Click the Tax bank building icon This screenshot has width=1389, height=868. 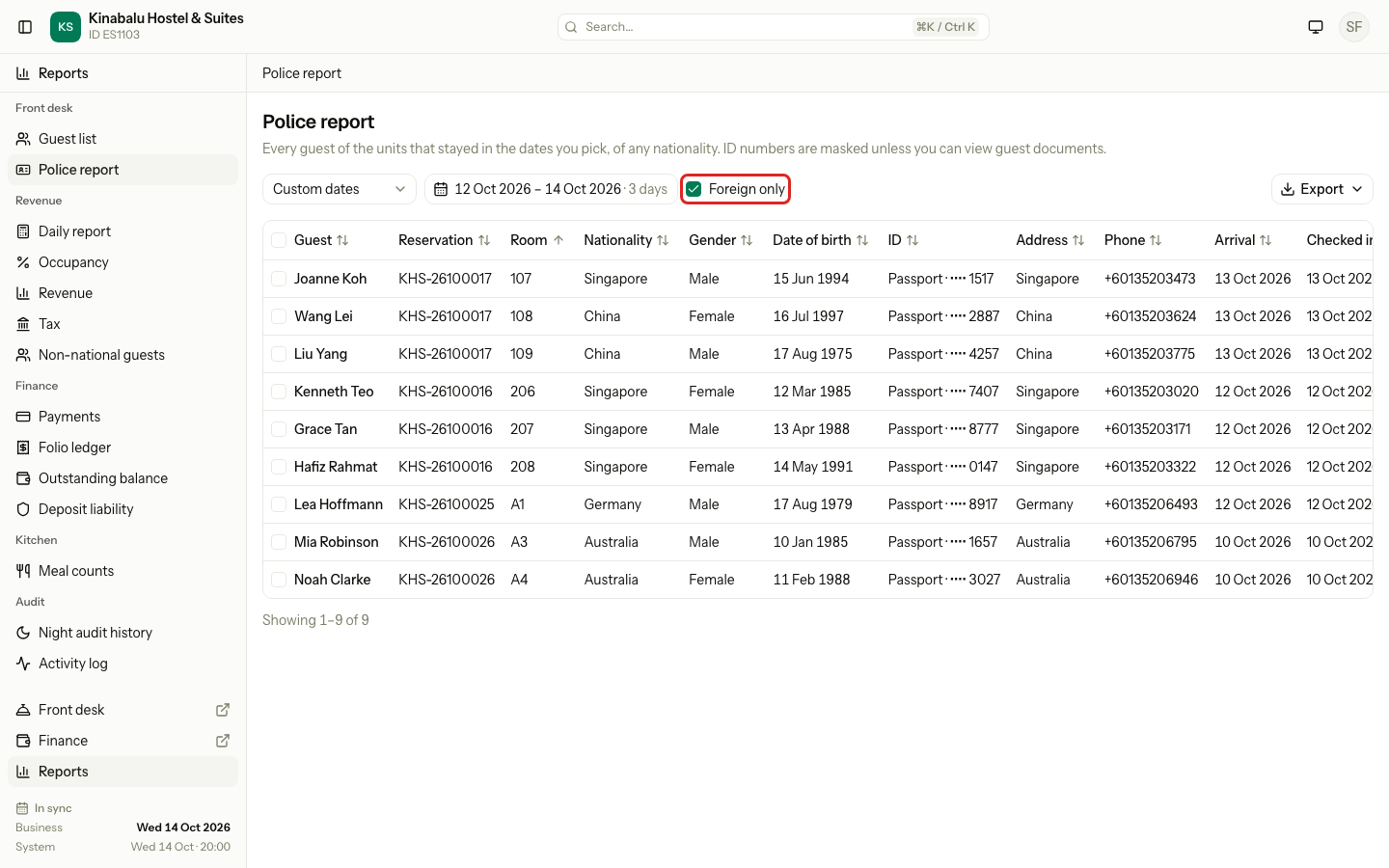23,324
